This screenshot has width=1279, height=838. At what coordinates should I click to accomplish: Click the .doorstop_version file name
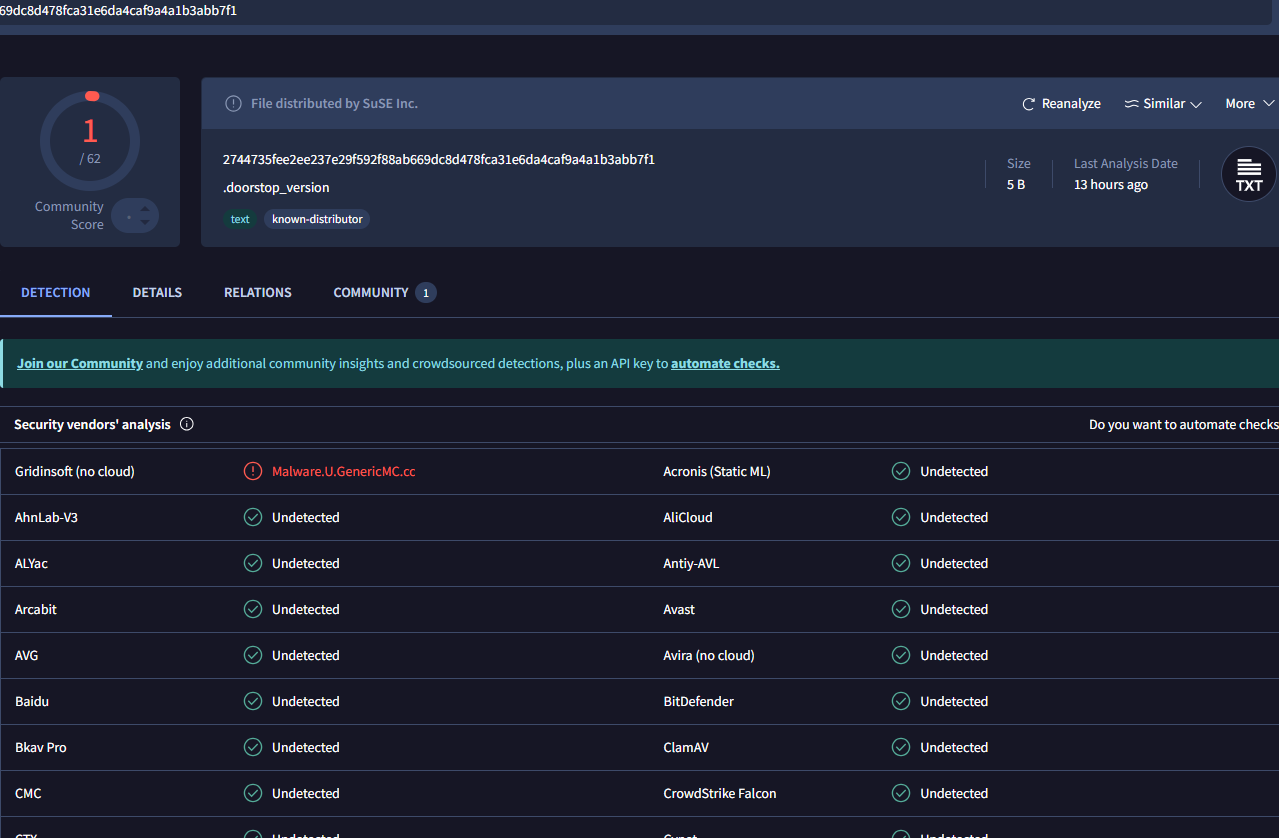point(276,188)
